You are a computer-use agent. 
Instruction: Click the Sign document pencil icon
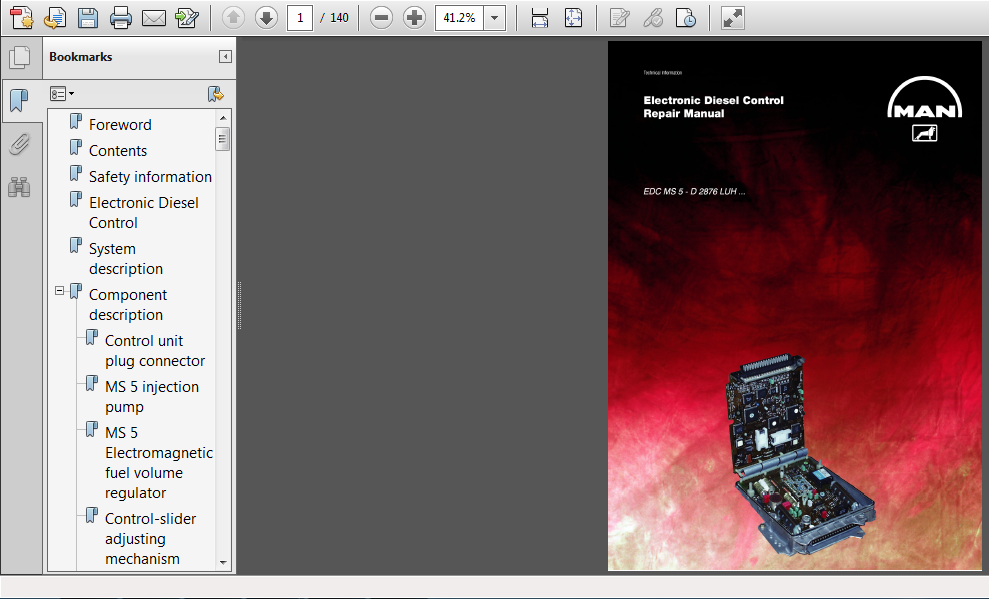(x=619, y=18)
